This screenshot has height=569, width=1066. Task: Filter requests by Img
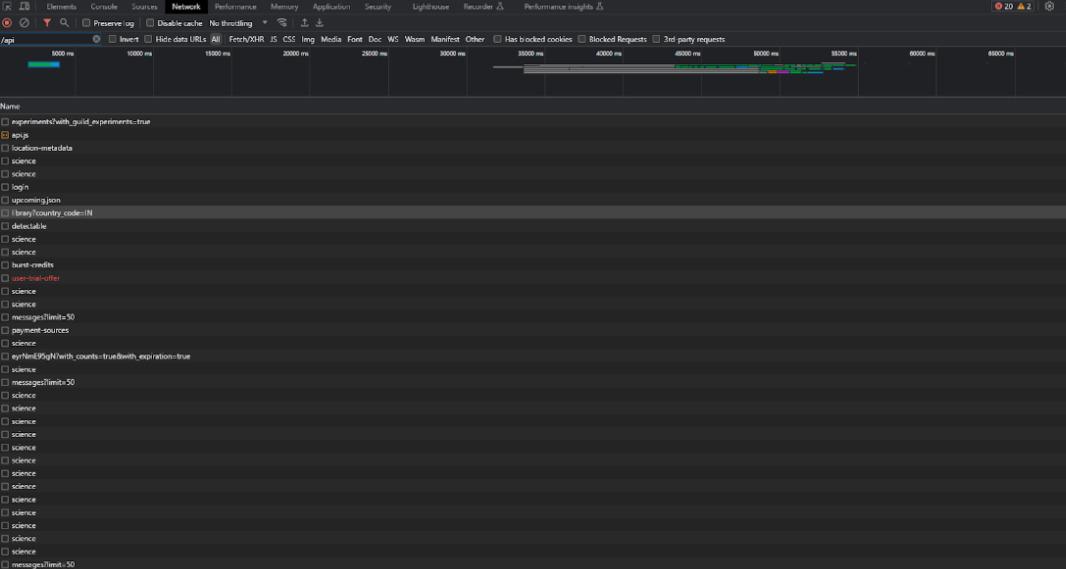tap(308, 39)
